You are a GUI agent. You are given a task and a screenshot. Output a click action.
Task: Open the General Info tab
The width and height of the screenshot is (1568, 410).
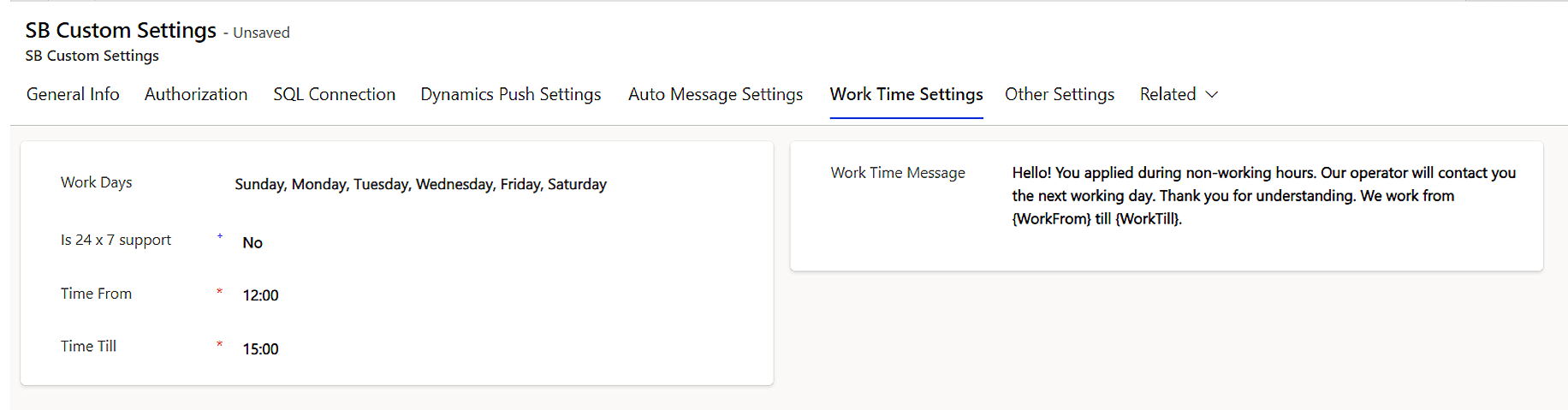pyautogui.click(x=73, y=94)
